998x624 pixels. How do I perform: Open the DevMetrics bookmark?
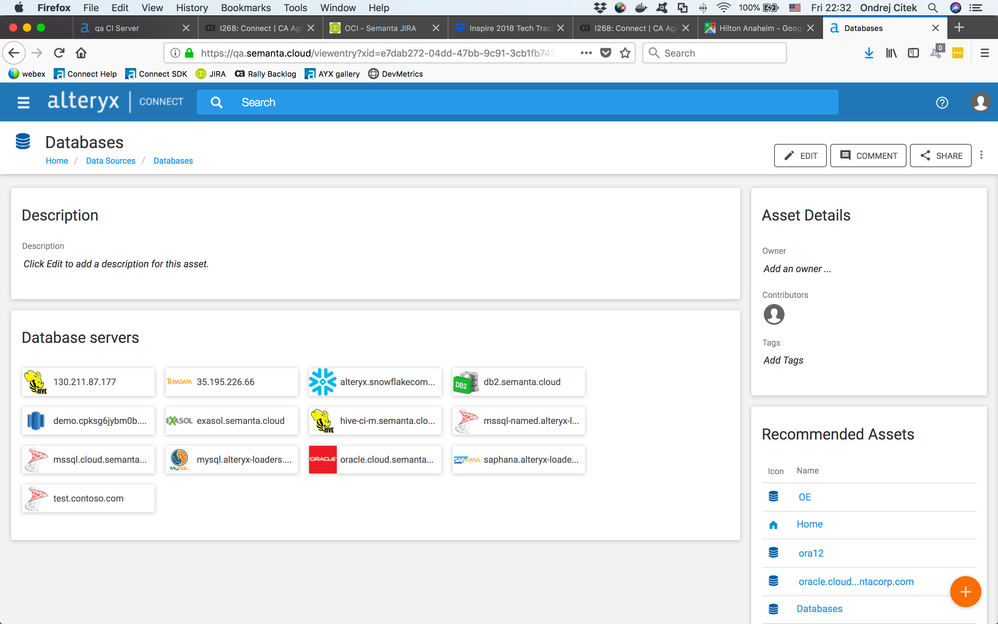tap(395, 74)
